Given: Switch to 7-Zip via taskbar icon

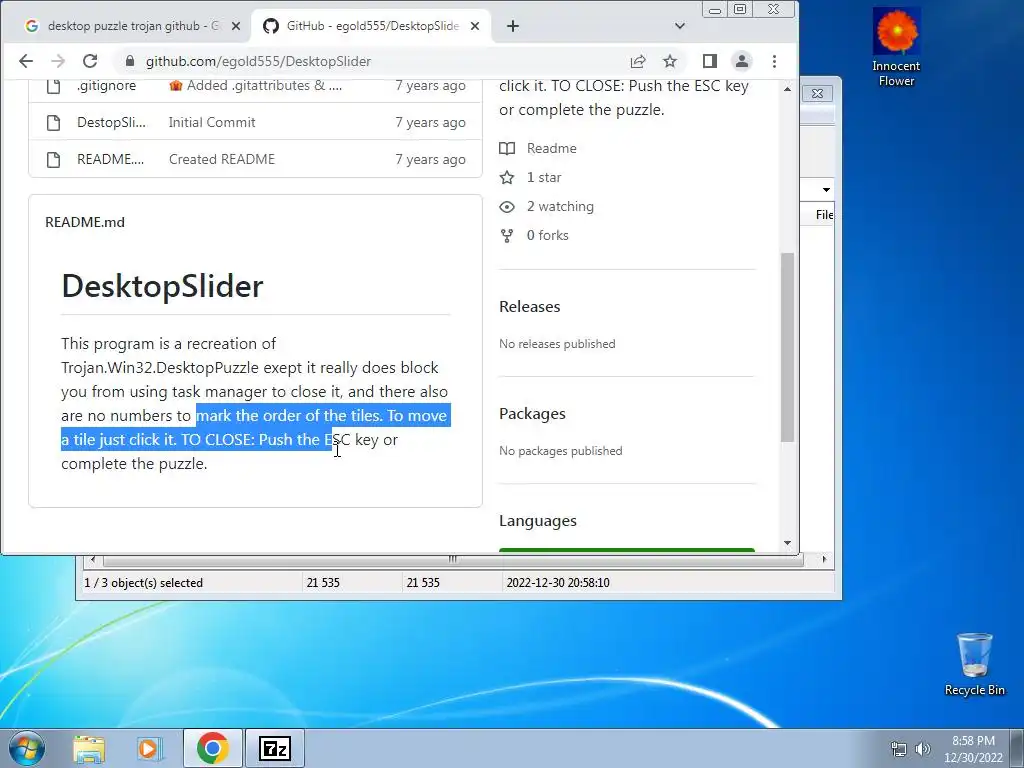Looking at the screenshot, I should click(x=274, y=748).
